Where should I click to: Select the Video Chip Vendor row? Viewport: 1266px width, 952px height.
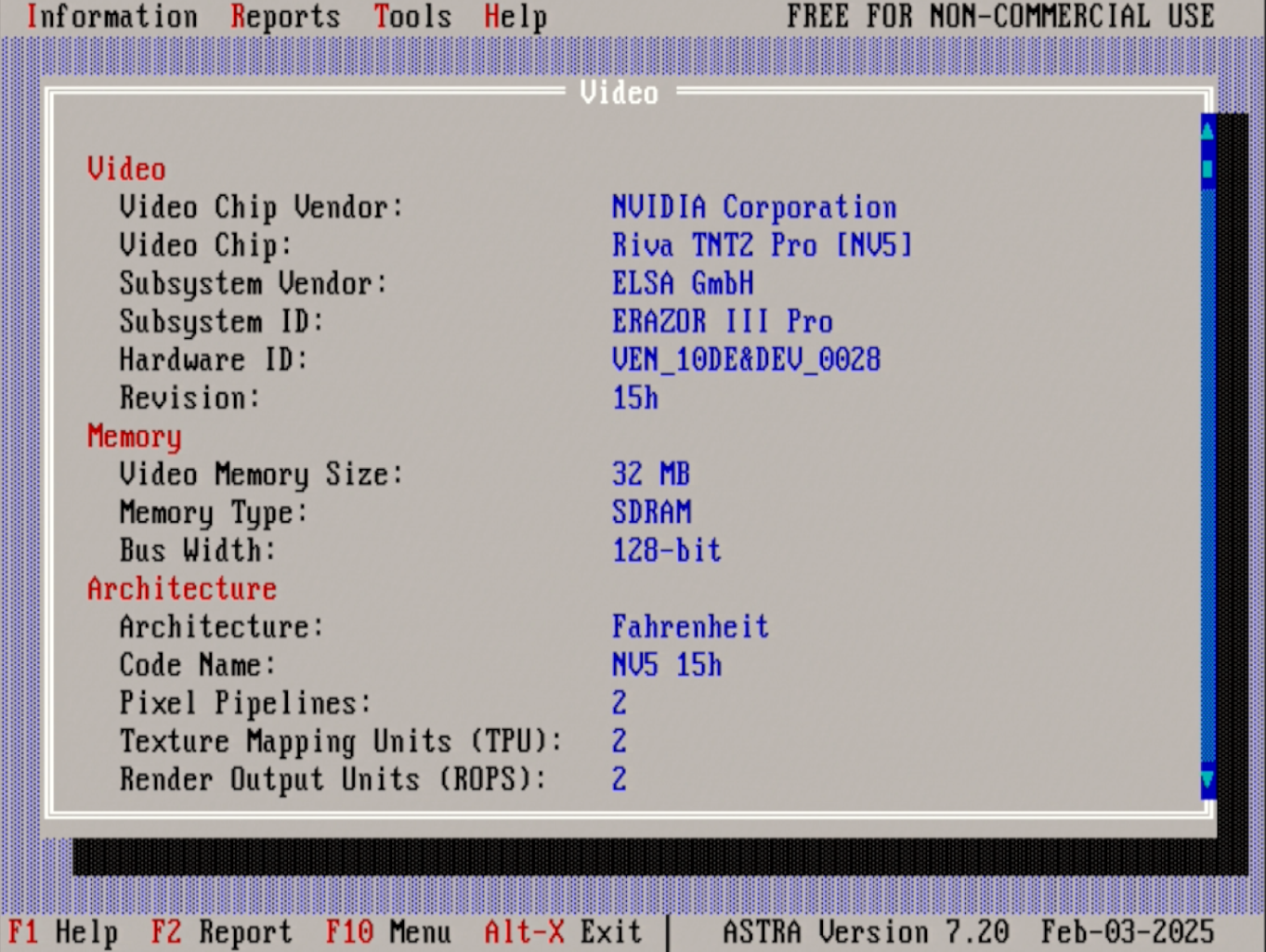click(261, 207)
